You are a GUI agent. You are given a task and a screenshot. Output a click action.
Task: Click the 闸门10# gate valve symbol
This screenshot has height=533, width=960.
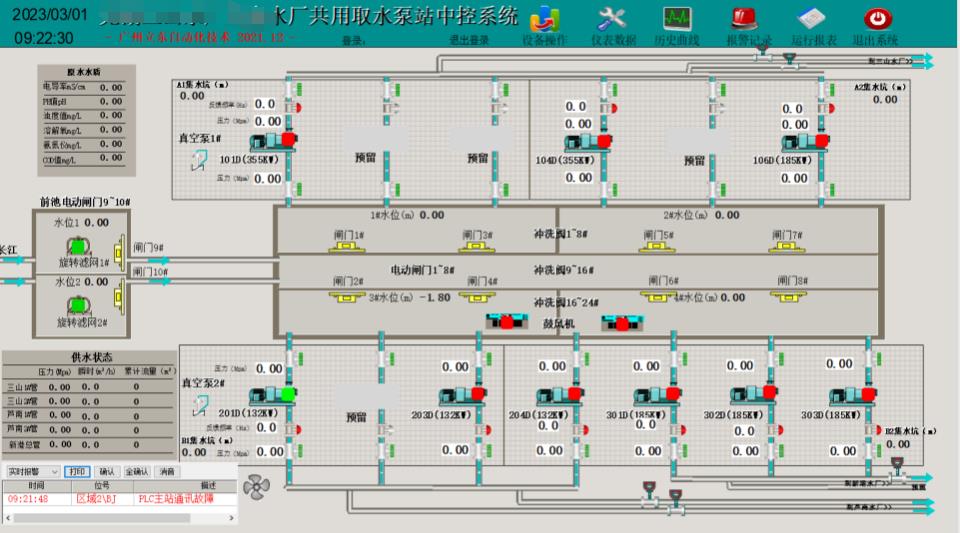click(119, 297)
